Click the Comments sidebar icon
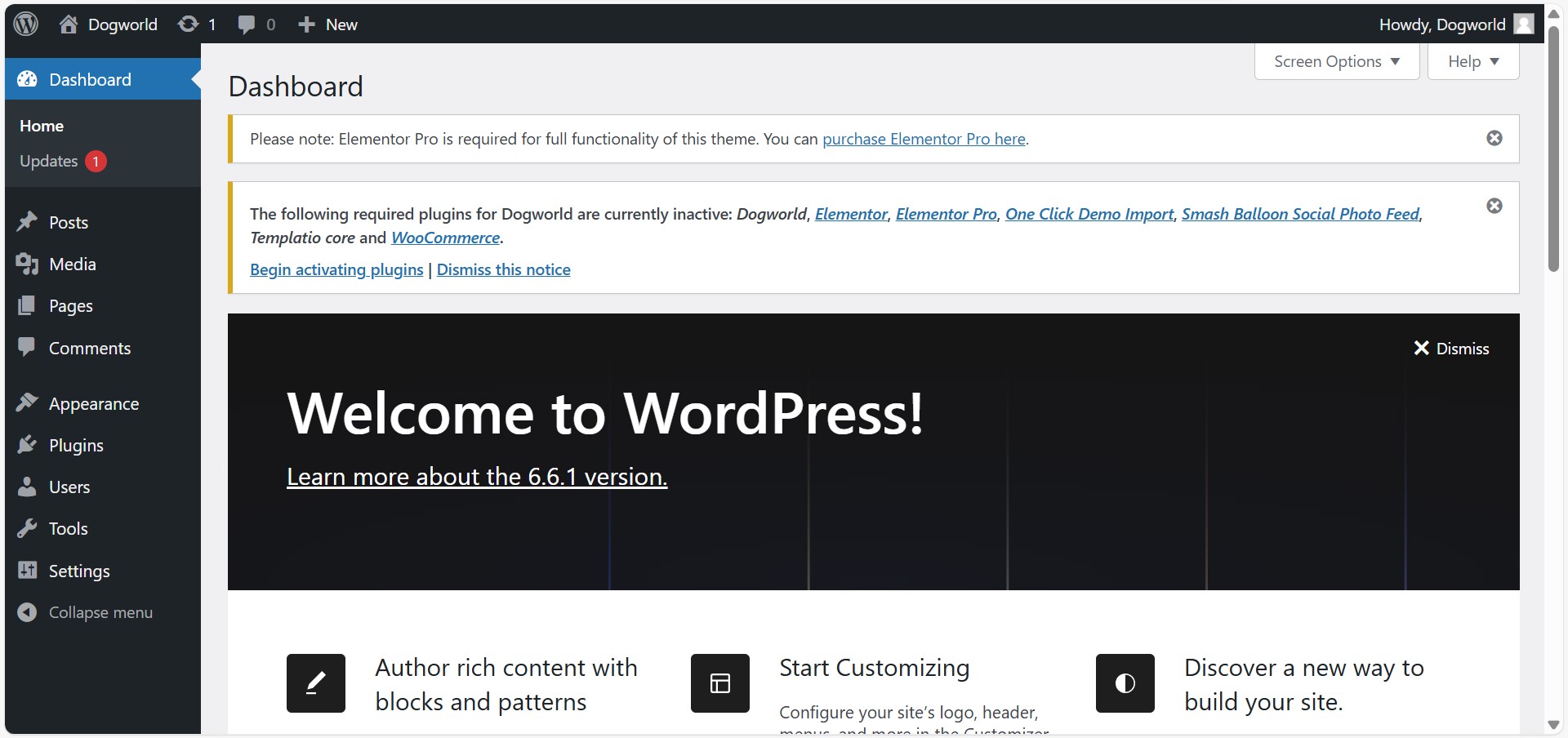 (x=27, y=347)
